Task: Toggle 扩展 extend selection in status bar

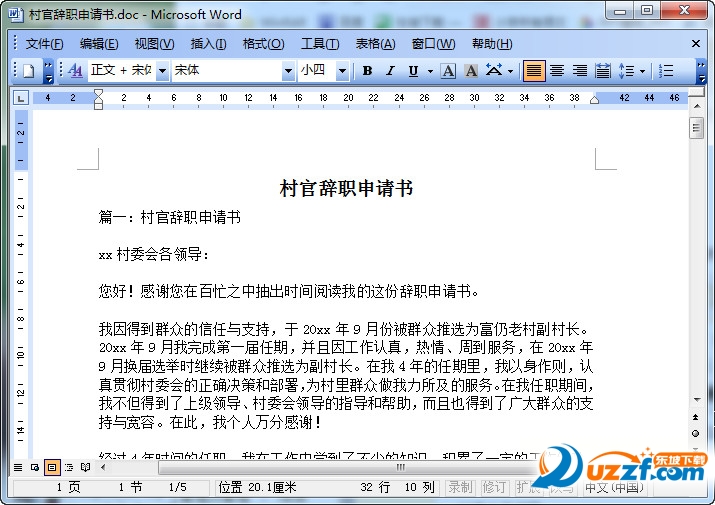Action: click(528, 488)
